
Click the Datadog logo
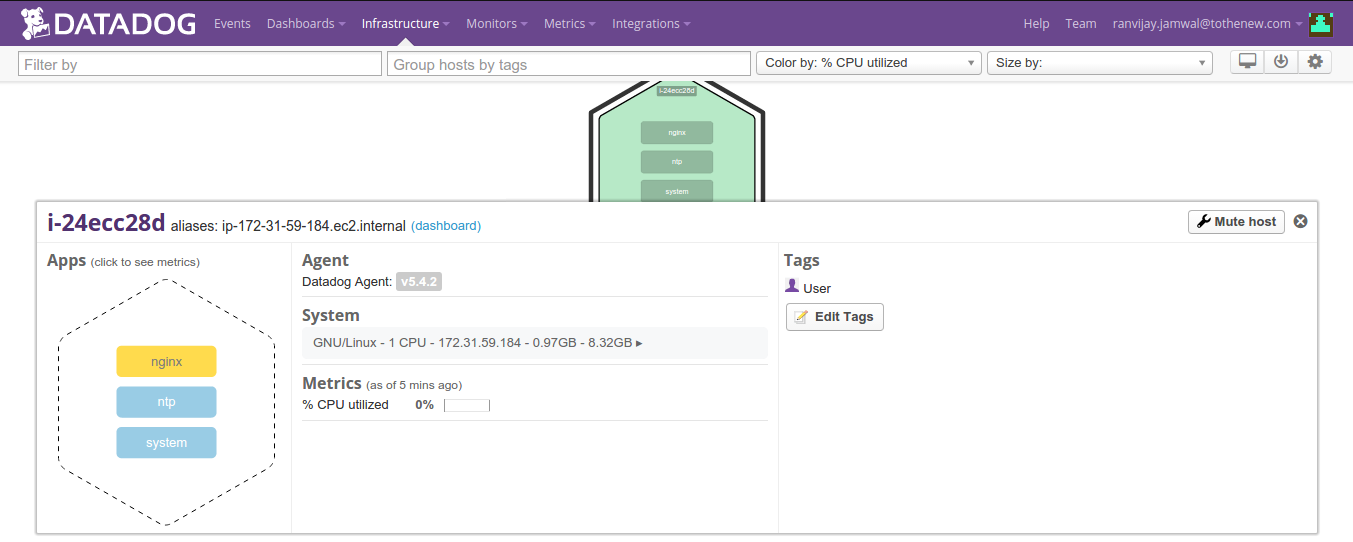tap(108, 23)
